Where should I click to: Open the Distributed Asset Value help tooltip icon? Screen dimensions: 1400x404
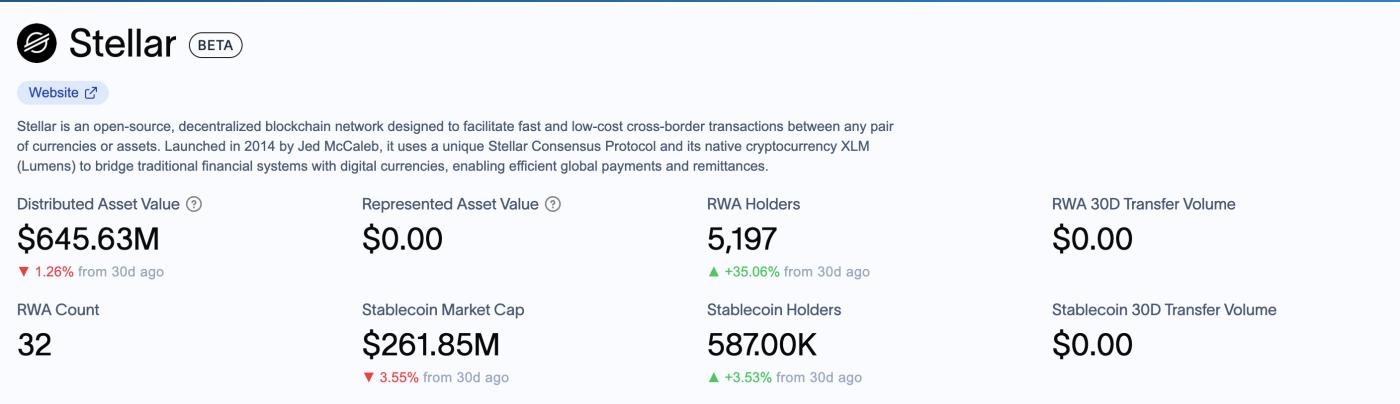click(x=194, y=204)
